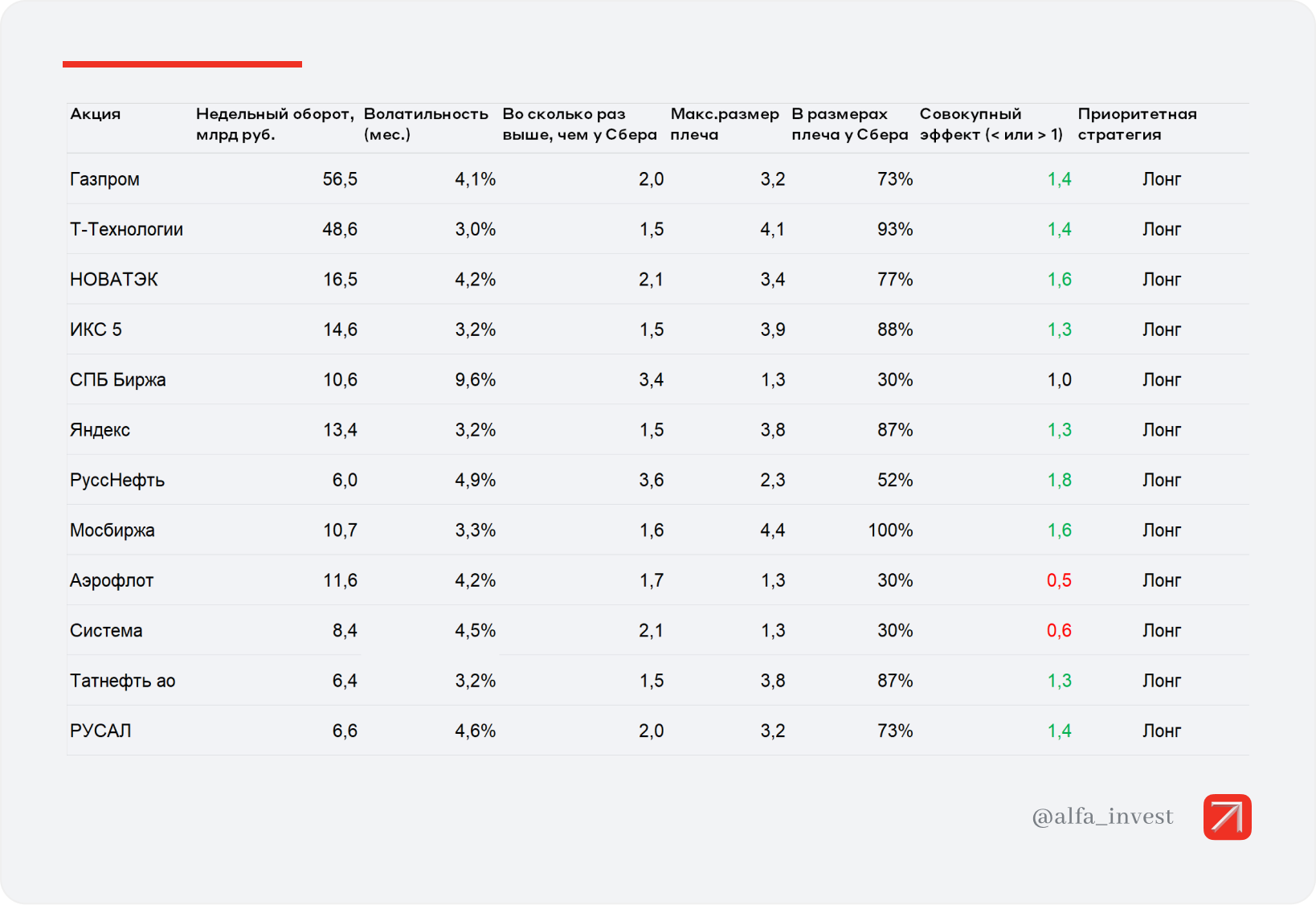Click the СПБ Биржа stock name
Viewport: 1316px width, 905px height.
[118, 380]
